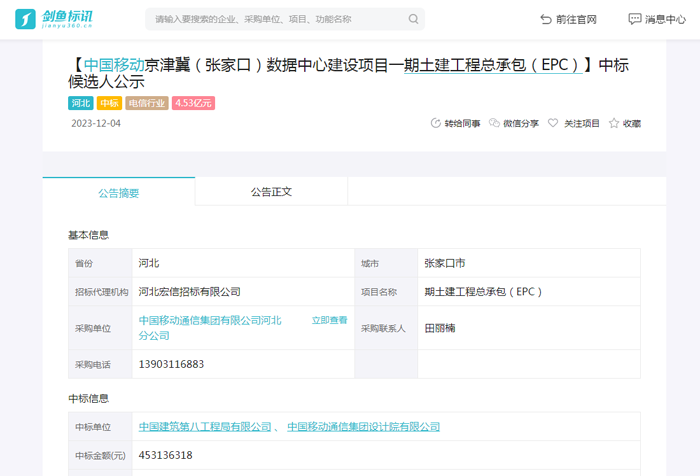This screenshot has height=476, width=700.
Task: Open 中国移动通信集团有限公司河北分公司 purchaser link
Action: click(x=210, y=328)
